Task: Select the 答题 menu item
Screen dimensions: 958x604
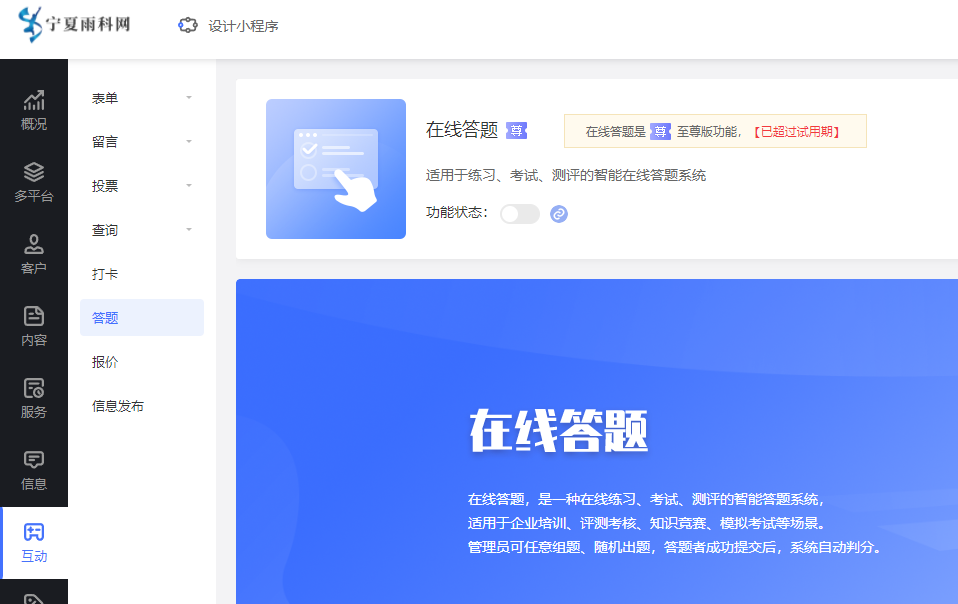Action: [x=142, y=318]
